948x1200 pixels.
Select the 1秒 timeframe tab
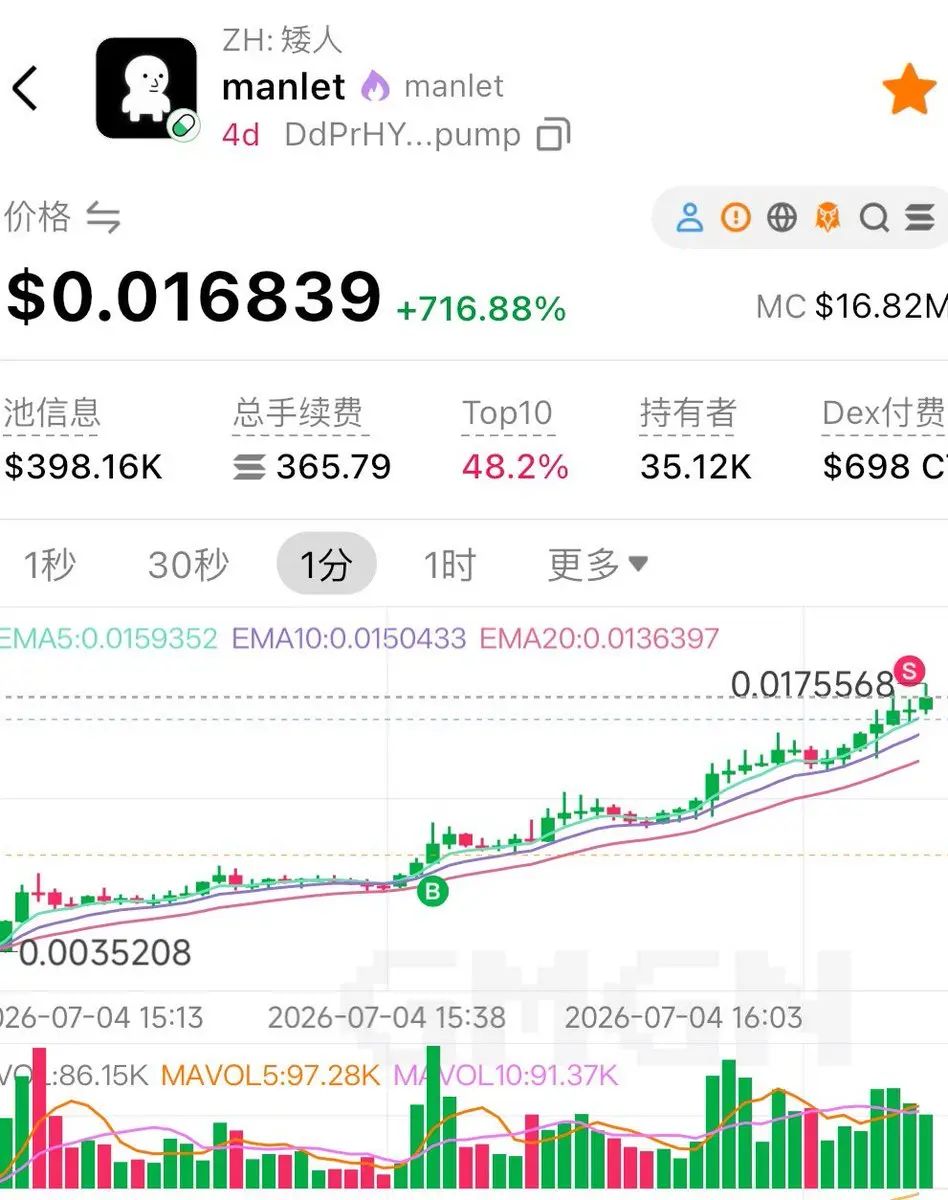49,566
